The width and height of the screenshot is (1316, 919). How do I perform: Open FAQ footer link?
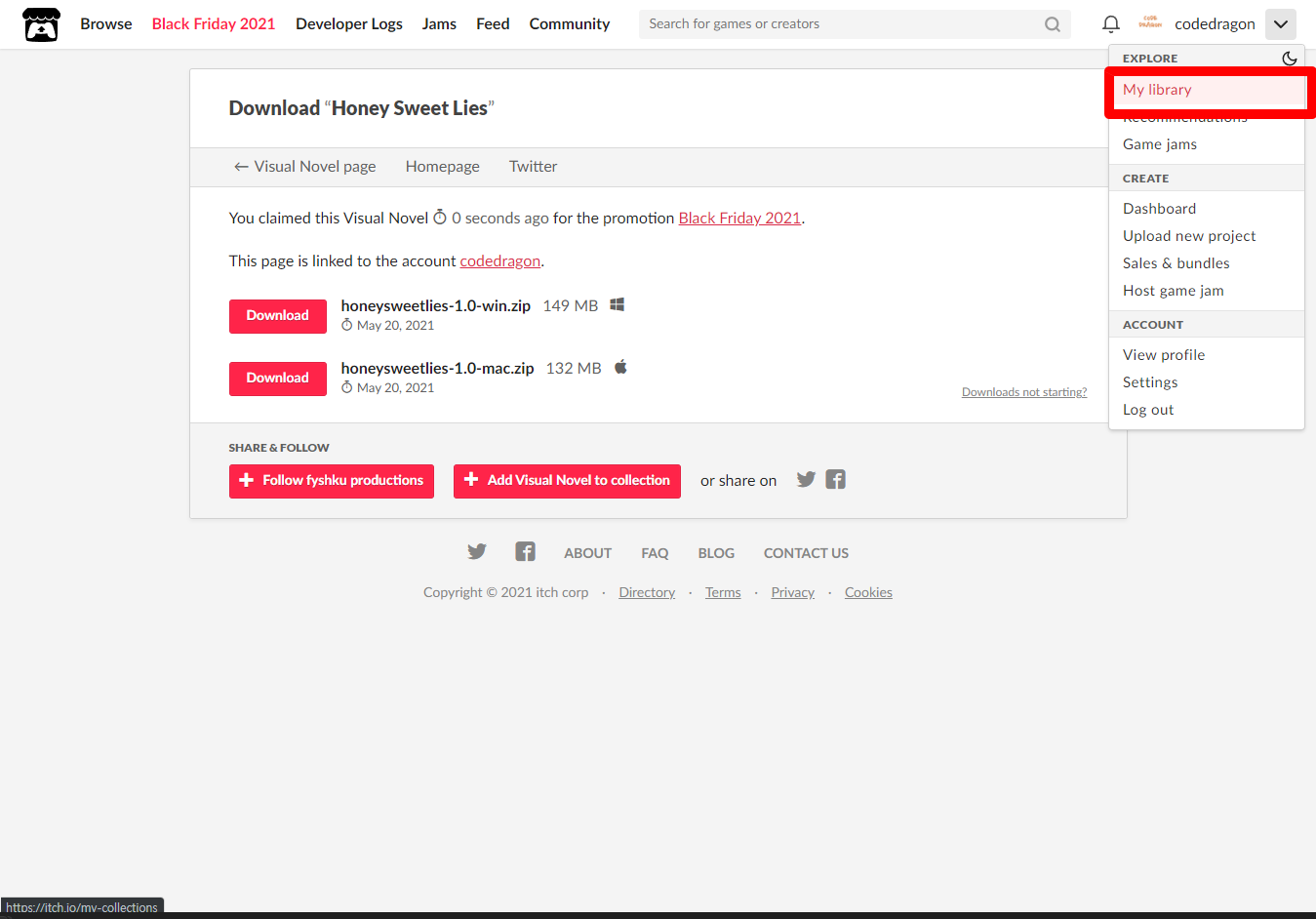655,553
